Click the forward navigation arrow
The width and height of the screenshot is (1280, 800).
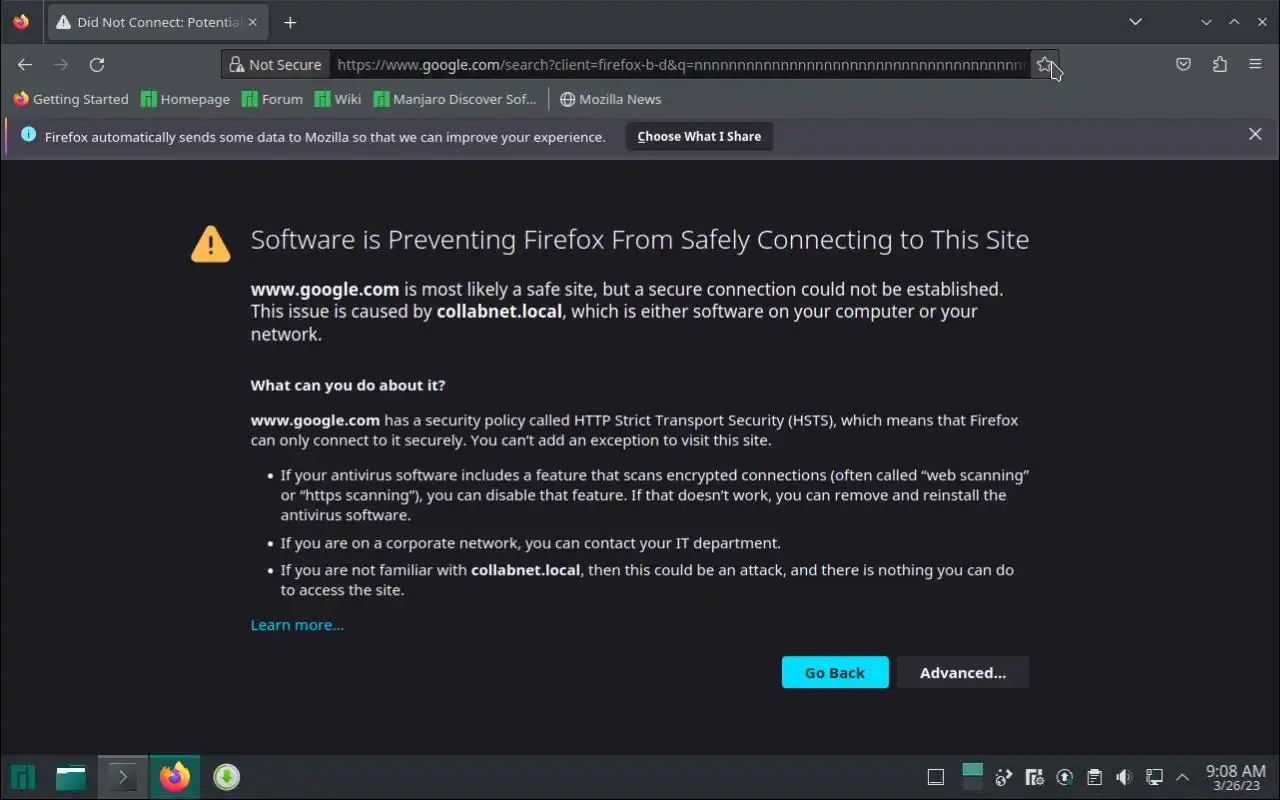point(61,64)
